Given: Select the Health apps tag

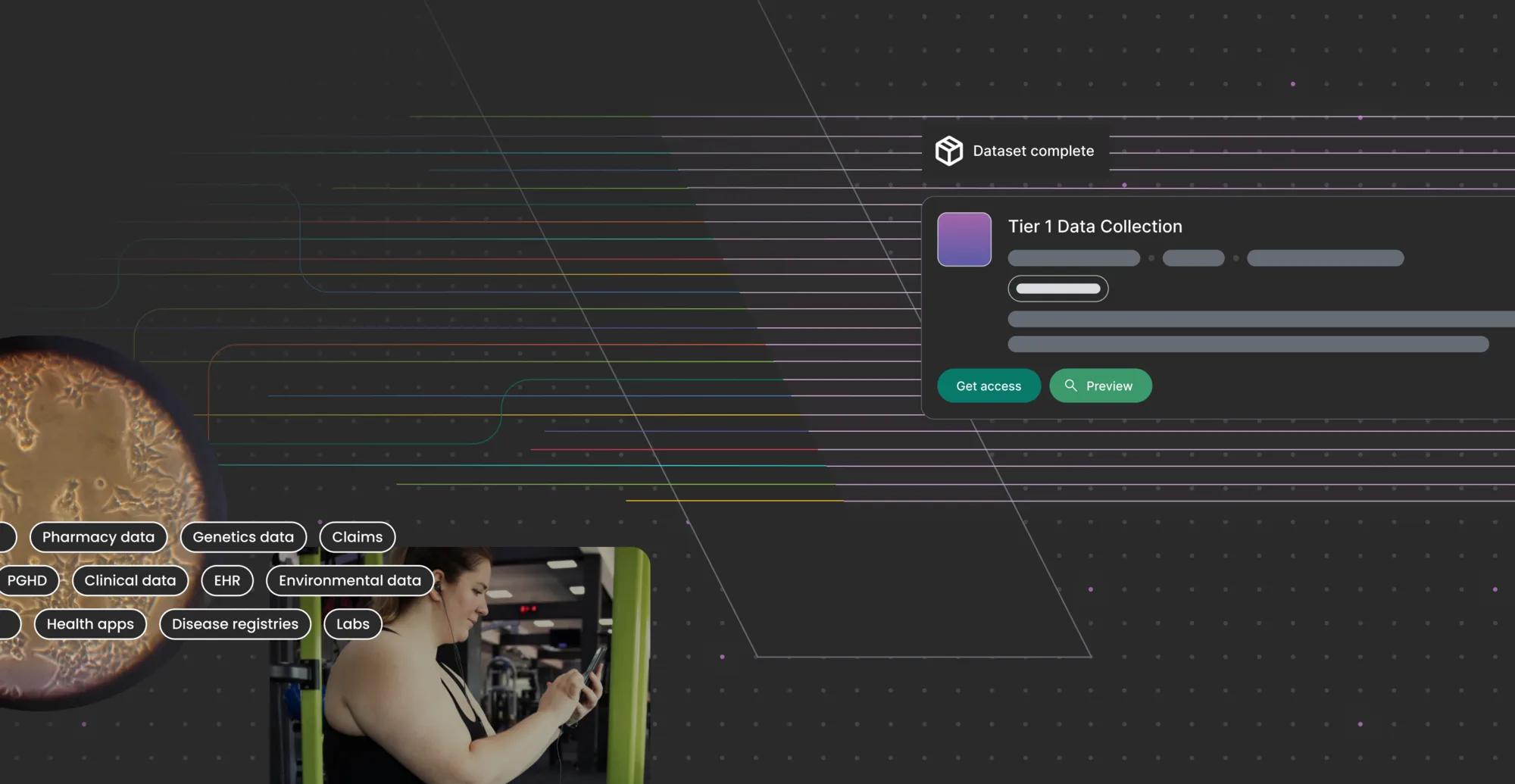Looking at the screenshot, I should tap(89, 624).
